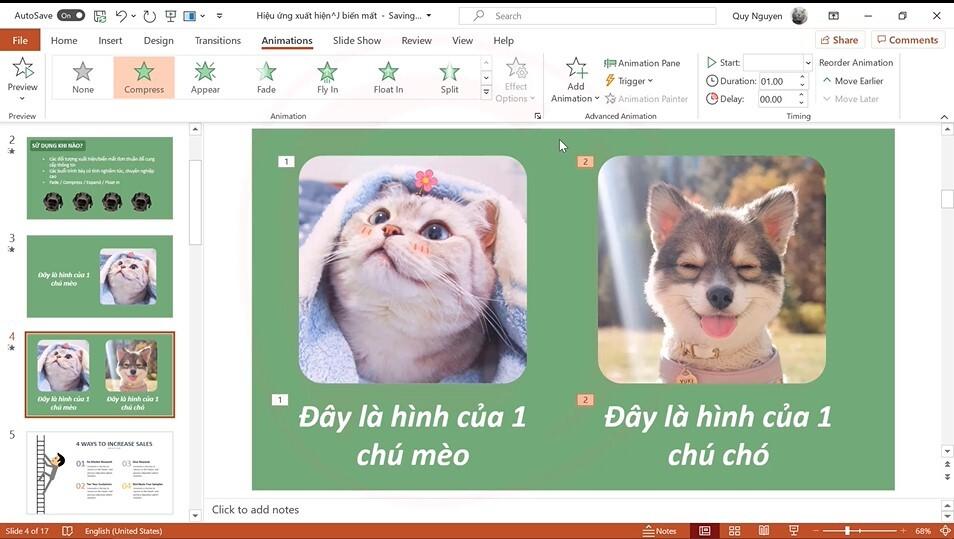Screen dimensions: 954x539
Task: Select the Compress animation
Action: pyautogui.click(x=144, y=78)
